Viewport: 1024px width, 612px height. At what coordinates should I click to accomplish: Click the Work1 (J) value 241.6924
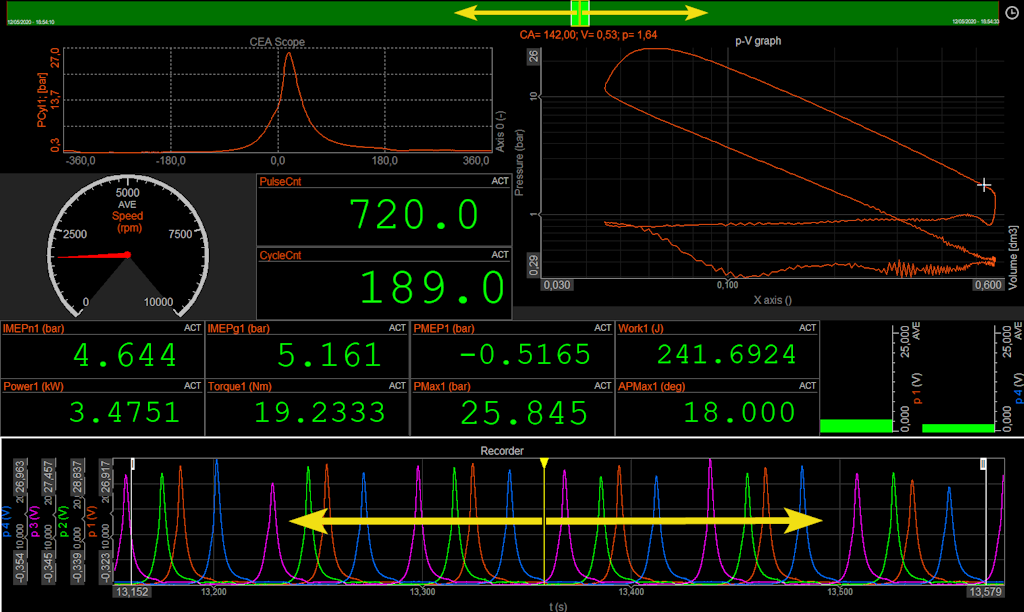point(726,355)
